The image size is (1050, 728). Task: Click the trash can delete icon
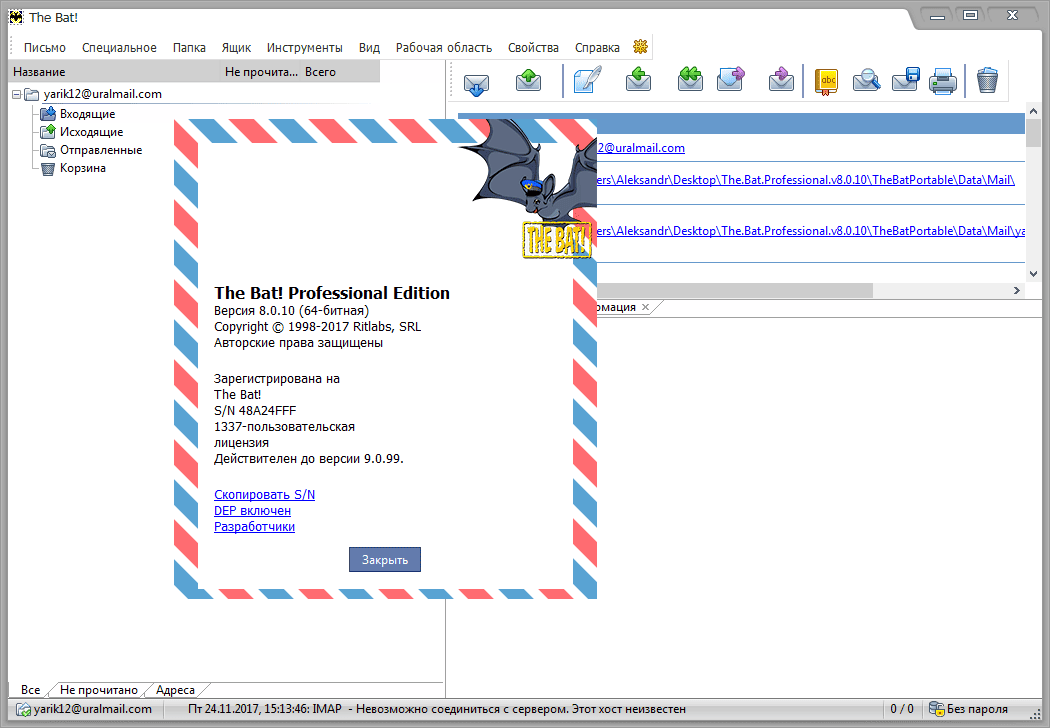(x=987, y=80)
